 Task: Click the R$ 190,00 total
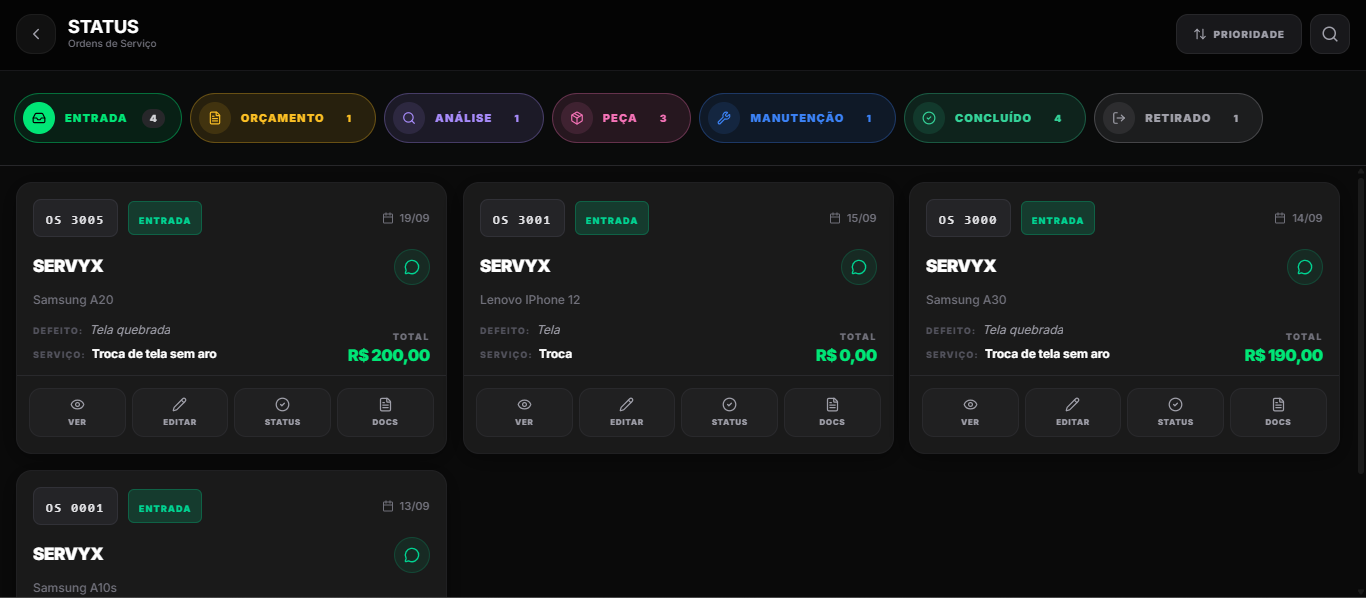(x=1284, y=355)
